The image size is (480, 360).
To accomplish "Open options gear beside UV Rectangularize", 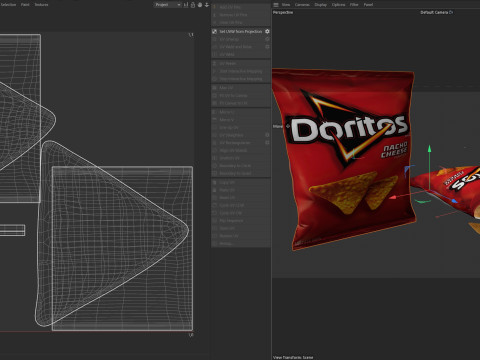I will tap(267, 143).
